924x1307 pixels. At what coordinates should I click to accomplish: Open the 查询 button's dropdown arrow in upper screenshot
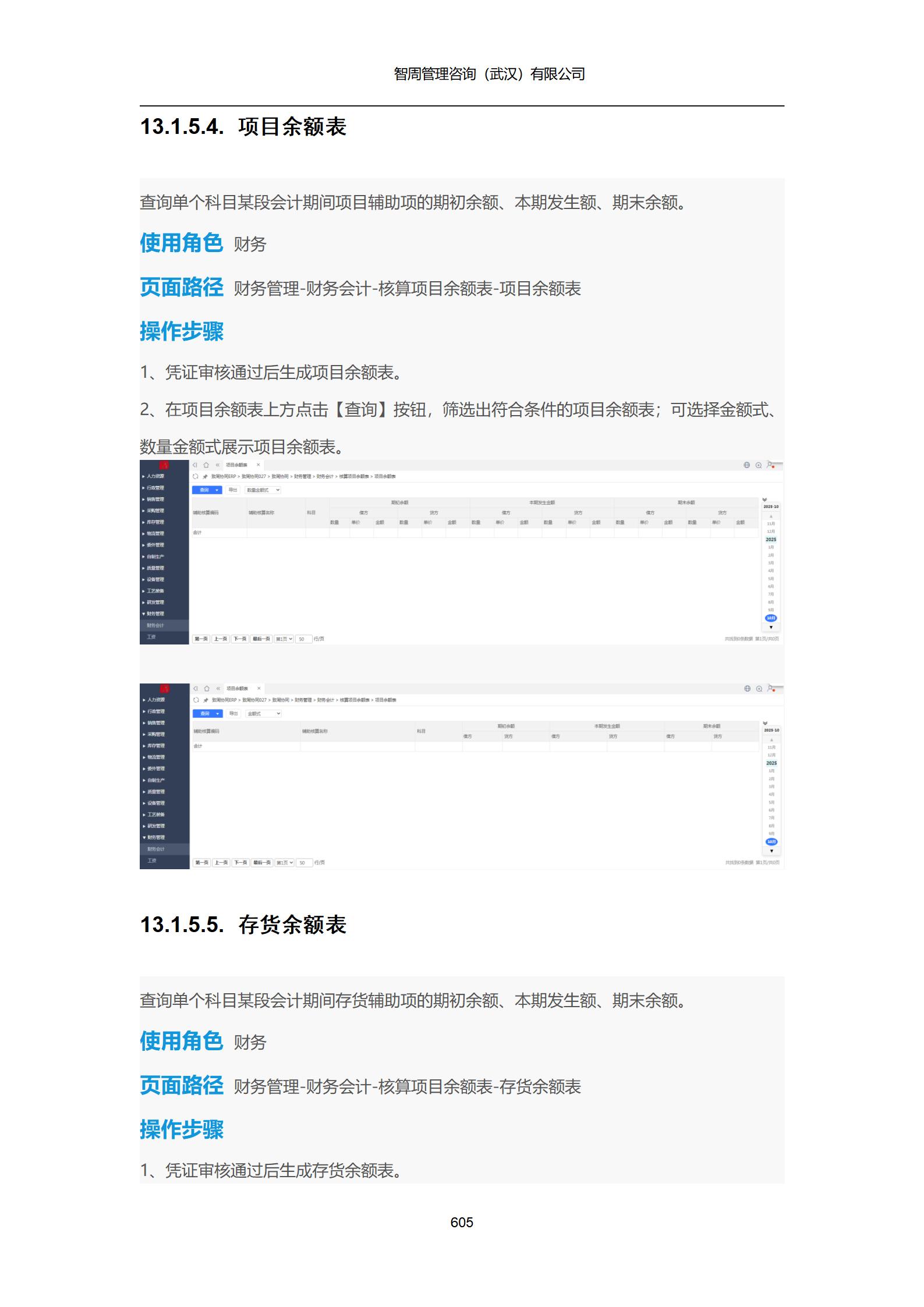(x=218, y=490)
